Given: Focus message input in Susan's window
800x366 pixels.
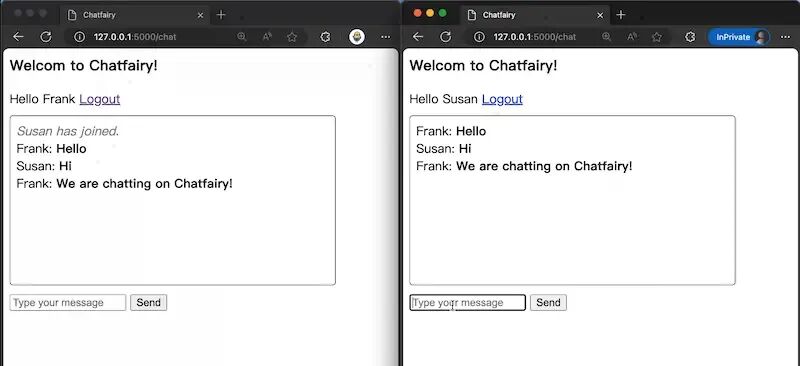Looking at the screenshot, I should 467,303.
